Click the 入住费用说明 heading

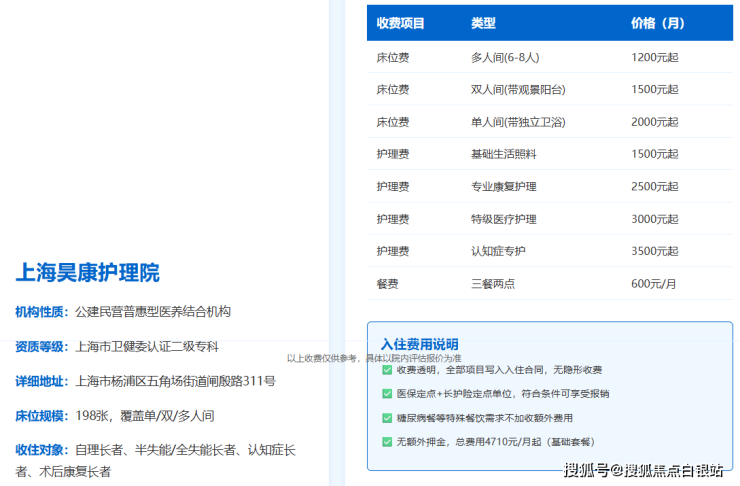point(420,344)
